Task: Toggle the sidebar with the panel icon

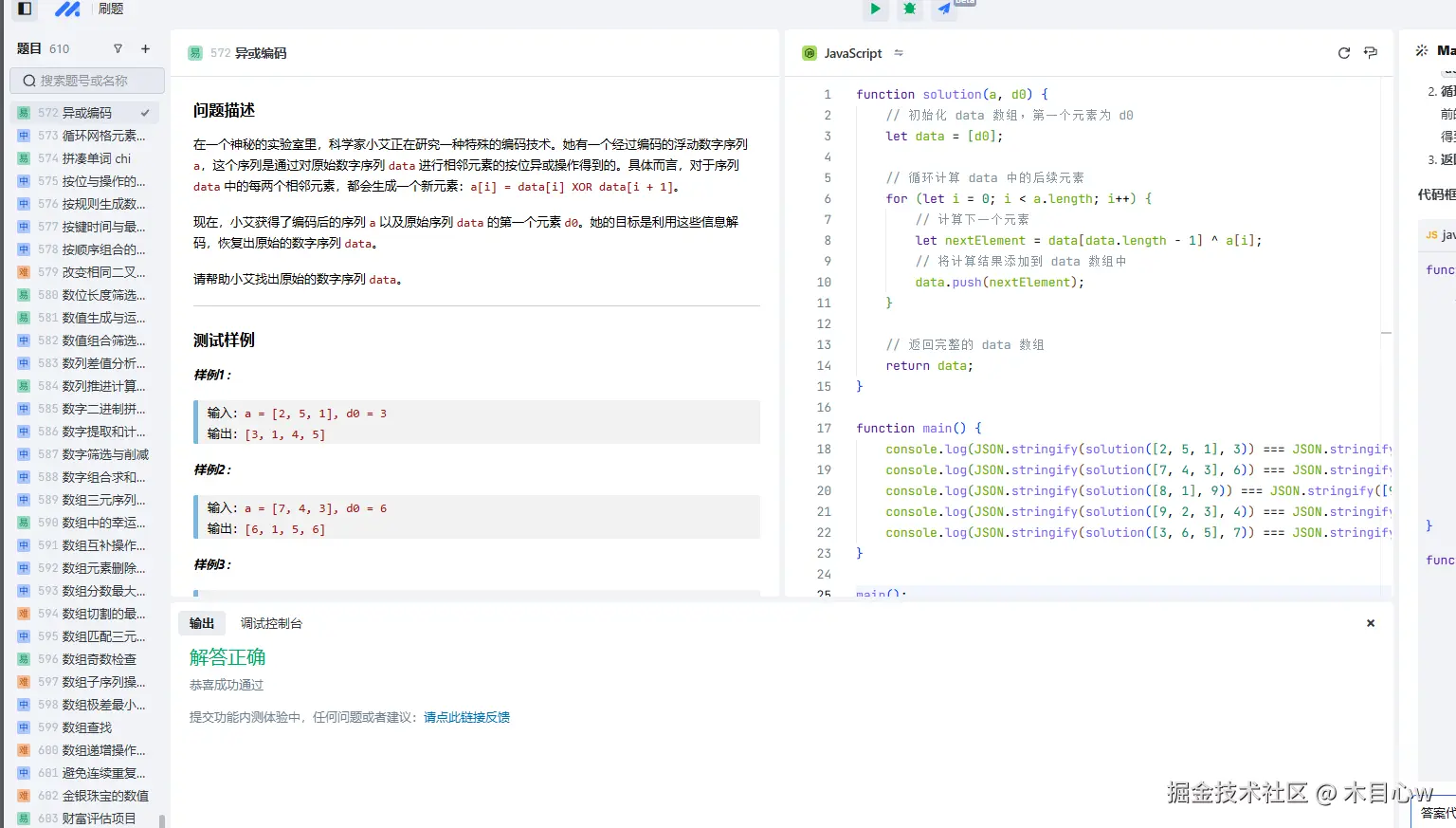Action: (23, 9)
